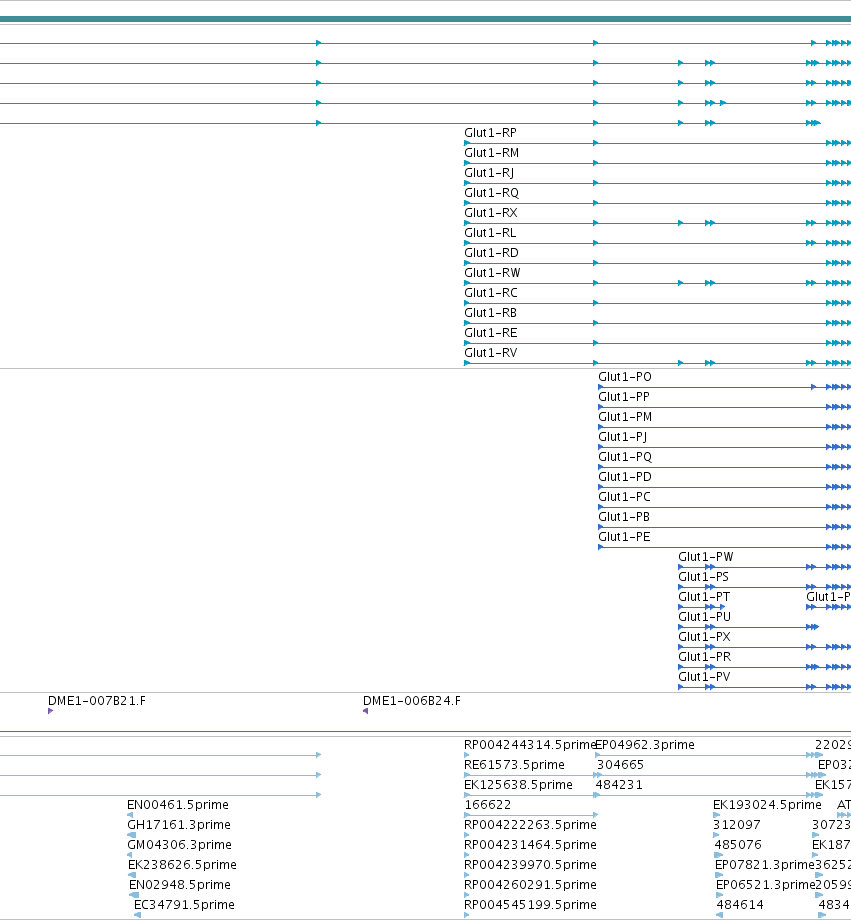This screenshot has height=920, width=851.
Task: Click the Glut1-PP protein label
Action: click(x=624, y=397)
